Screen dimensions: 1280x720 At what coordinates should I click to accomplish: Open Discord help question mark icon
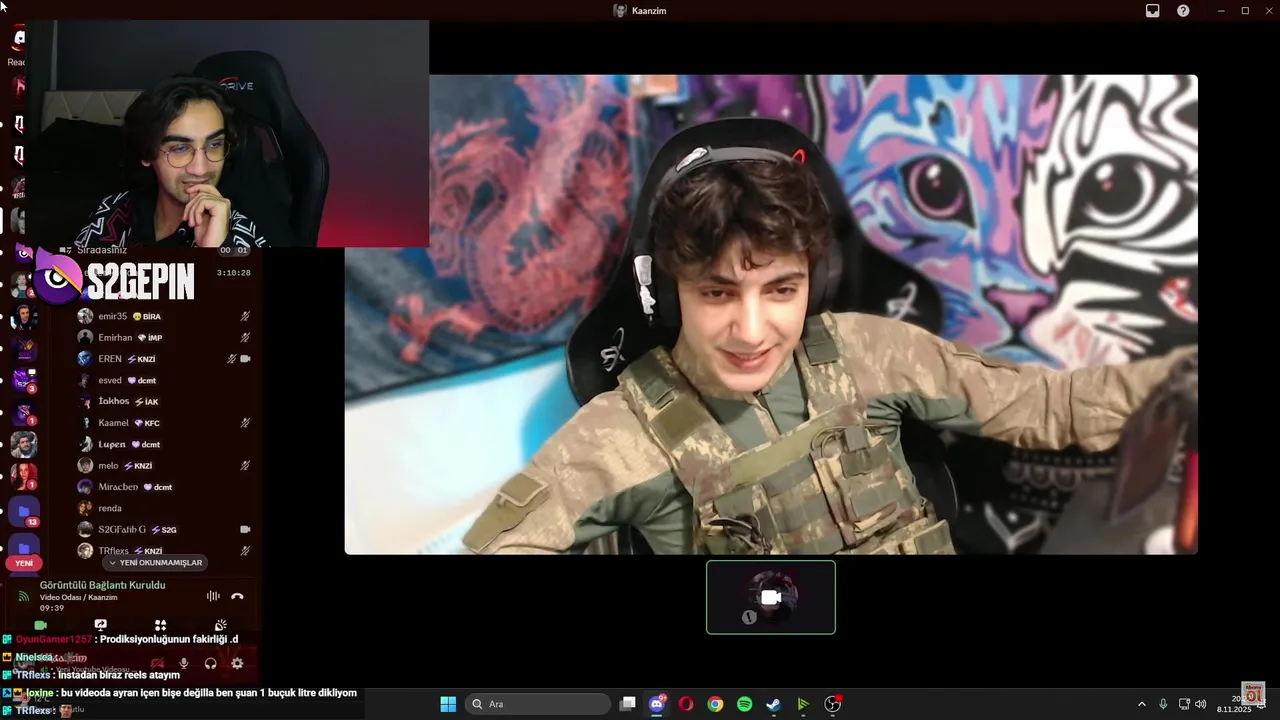[x=1183, y=11]
